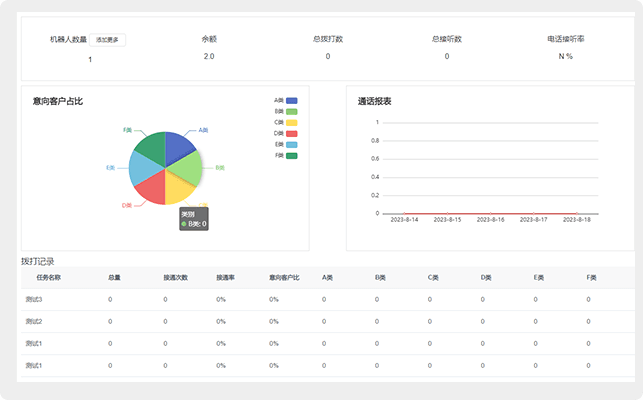
Task: Open the 测试3 task row
Action: tap(34, 299)
